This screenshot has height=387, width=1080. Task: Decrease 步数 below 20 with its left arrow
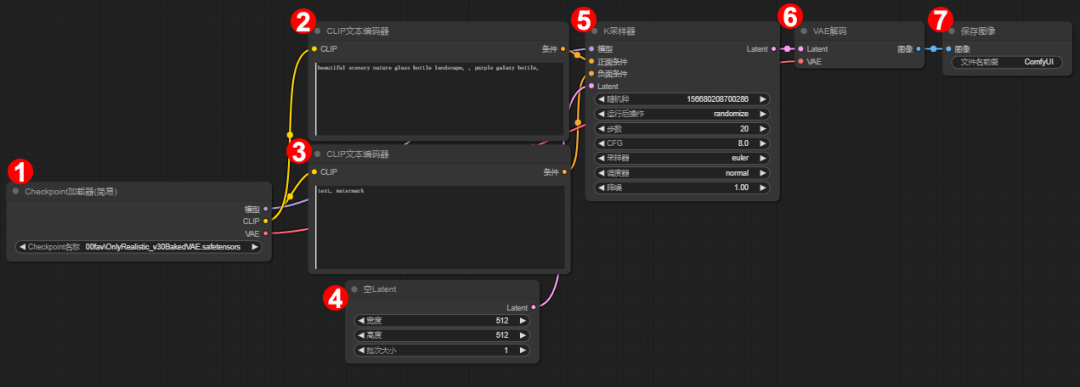coord(601,129)
